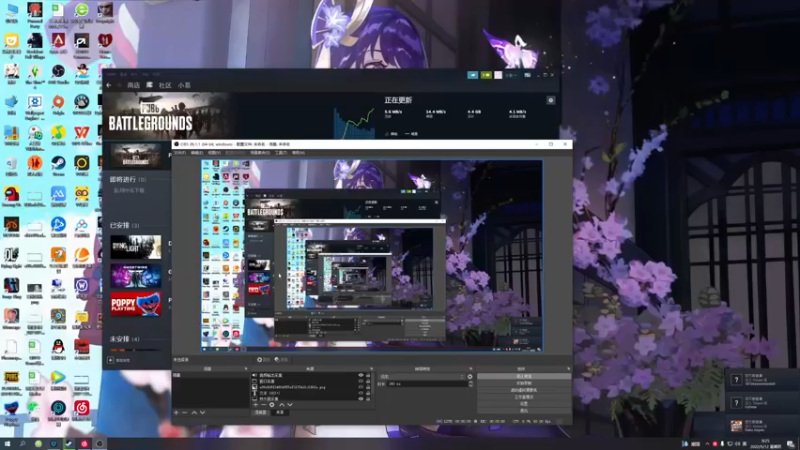Toggle visibility of the audio output capture source
Viewport: 800px width, 450px height.
click(361, 375)
